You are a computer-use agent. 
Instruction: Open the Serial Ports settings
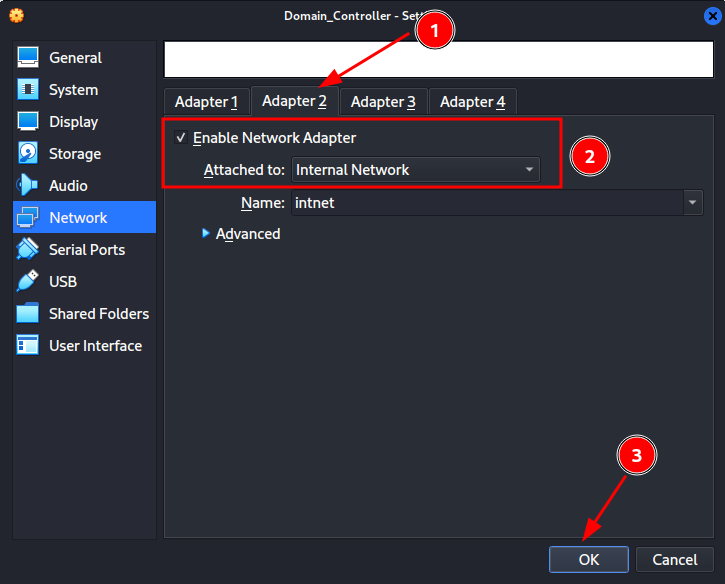tap(85, 249)
